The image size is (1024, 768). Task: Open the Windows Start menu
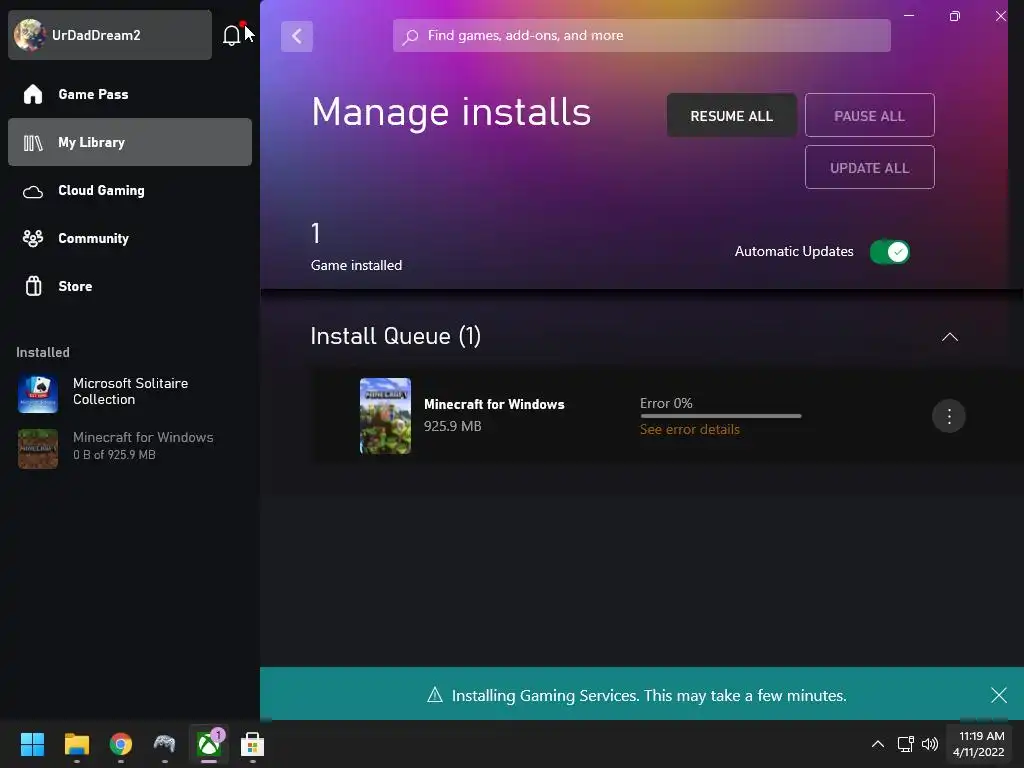pos(32,744)
